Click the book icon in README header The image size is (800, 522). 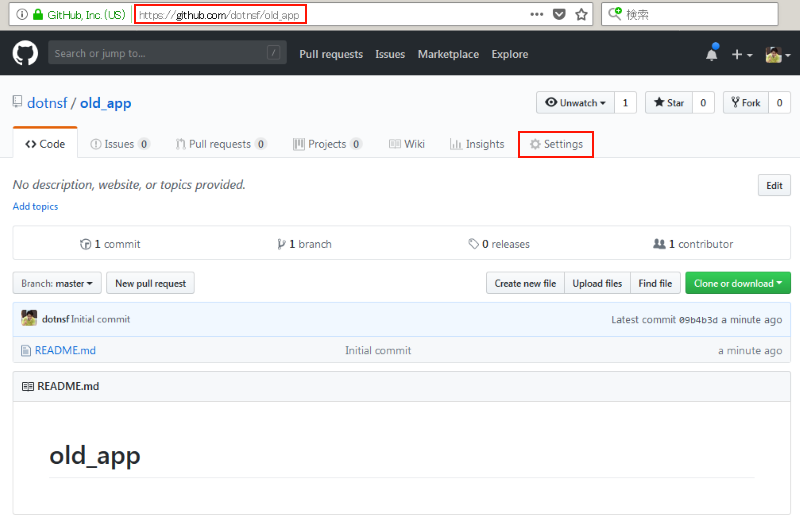tap(28, 386)
